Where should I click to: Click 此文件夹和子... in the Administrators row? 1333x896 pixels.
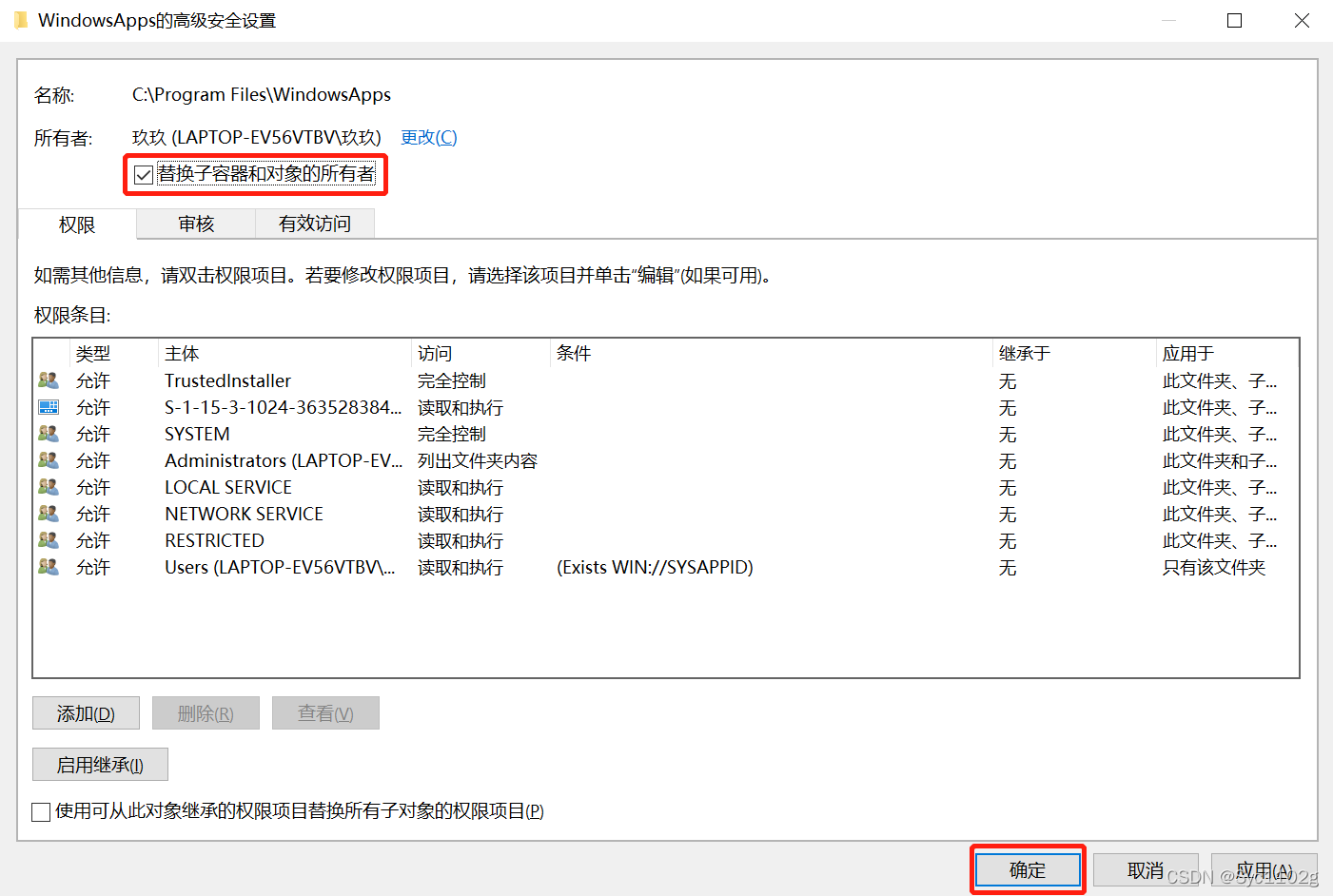[1220, 460]
